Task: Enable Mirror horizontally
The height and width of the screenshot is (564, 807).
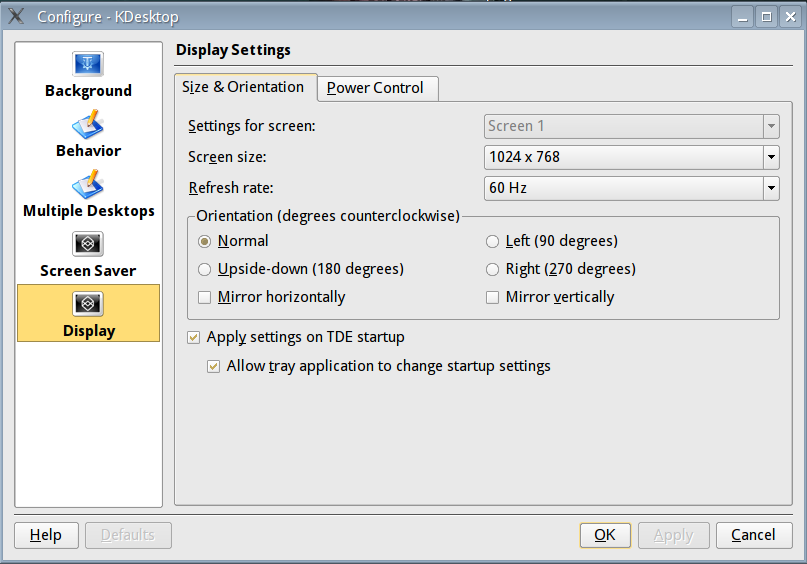Action: 204,297
